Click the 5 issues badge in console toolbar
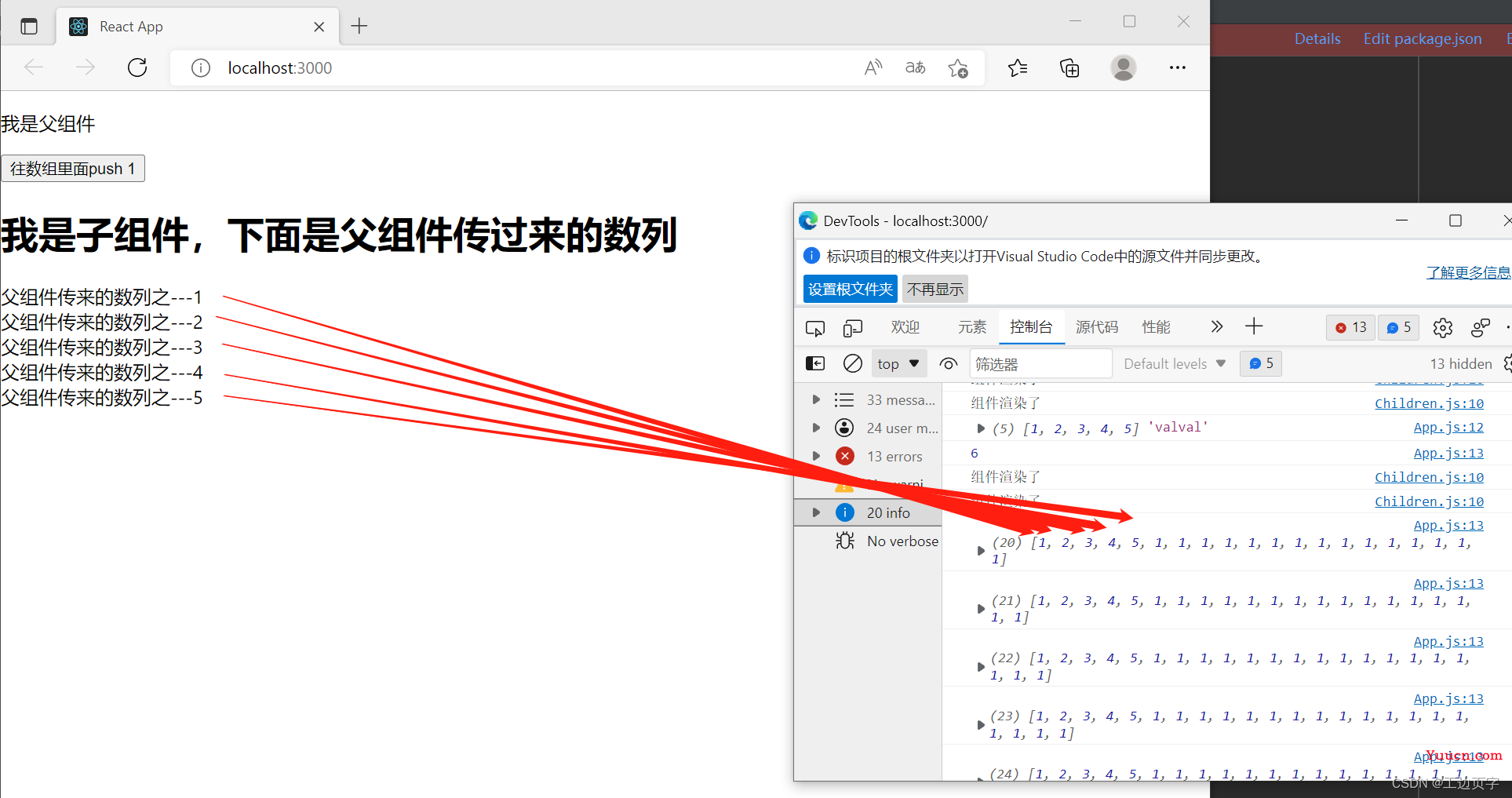Image resolution: width=1512 pixels, height=798 pixels. coord(1261,363)
